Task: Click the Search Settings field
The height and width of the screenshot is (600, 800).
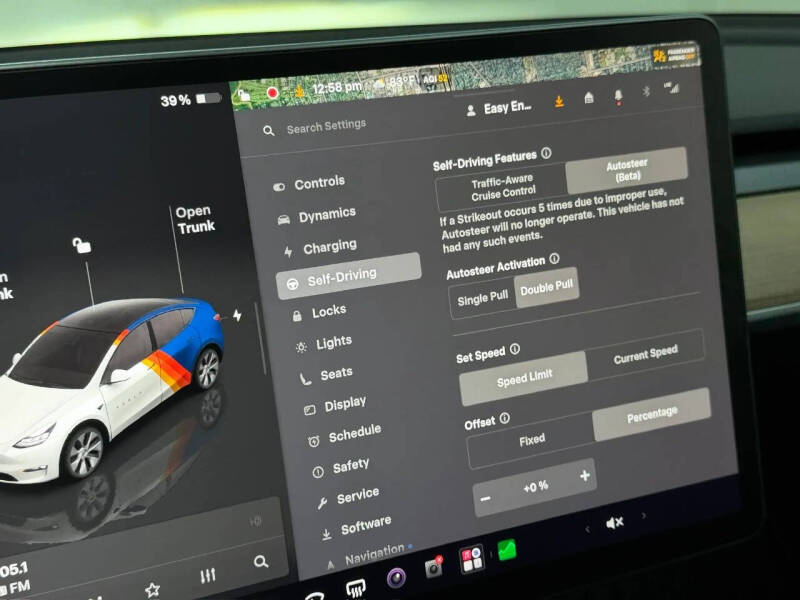Action: [x=327, y=127]
